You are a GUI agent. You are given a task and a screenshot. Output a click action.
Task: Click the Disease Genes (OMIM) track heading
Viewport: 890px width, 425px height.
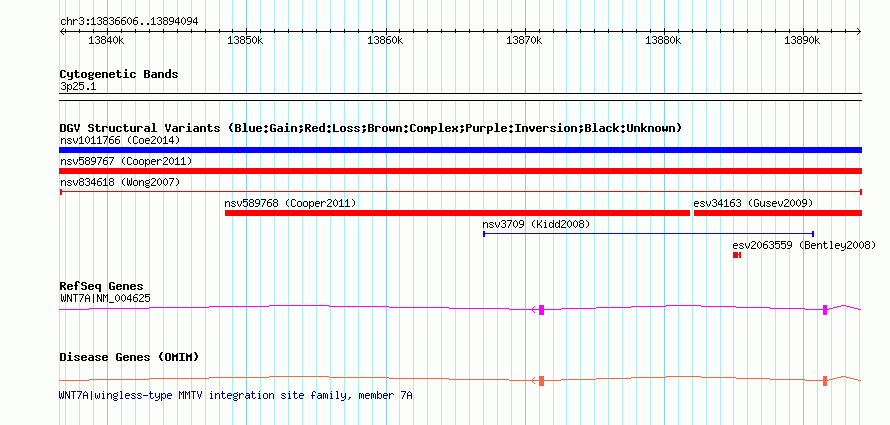pos(129,357)
